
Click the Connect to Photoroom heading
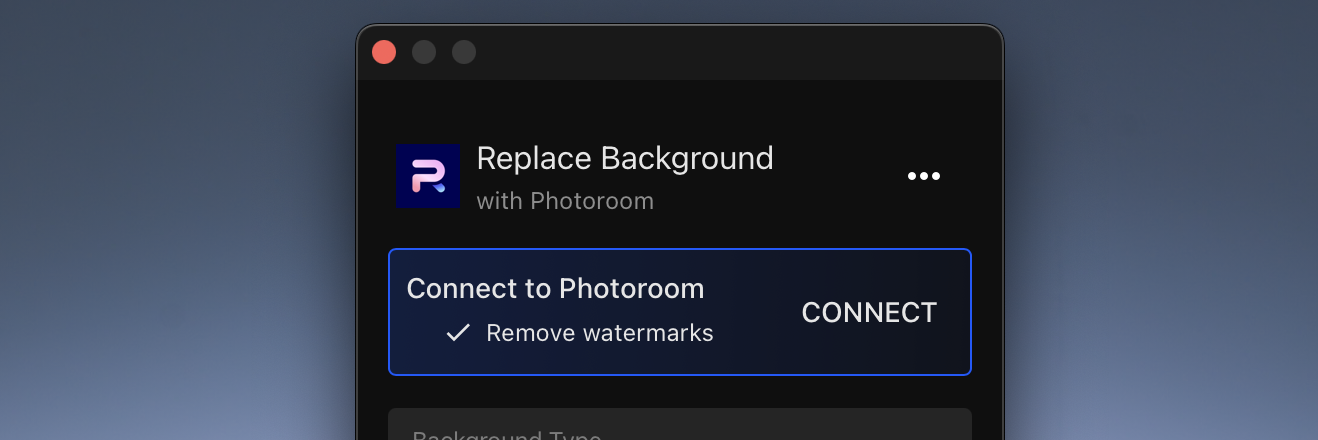tap(555, 289)
